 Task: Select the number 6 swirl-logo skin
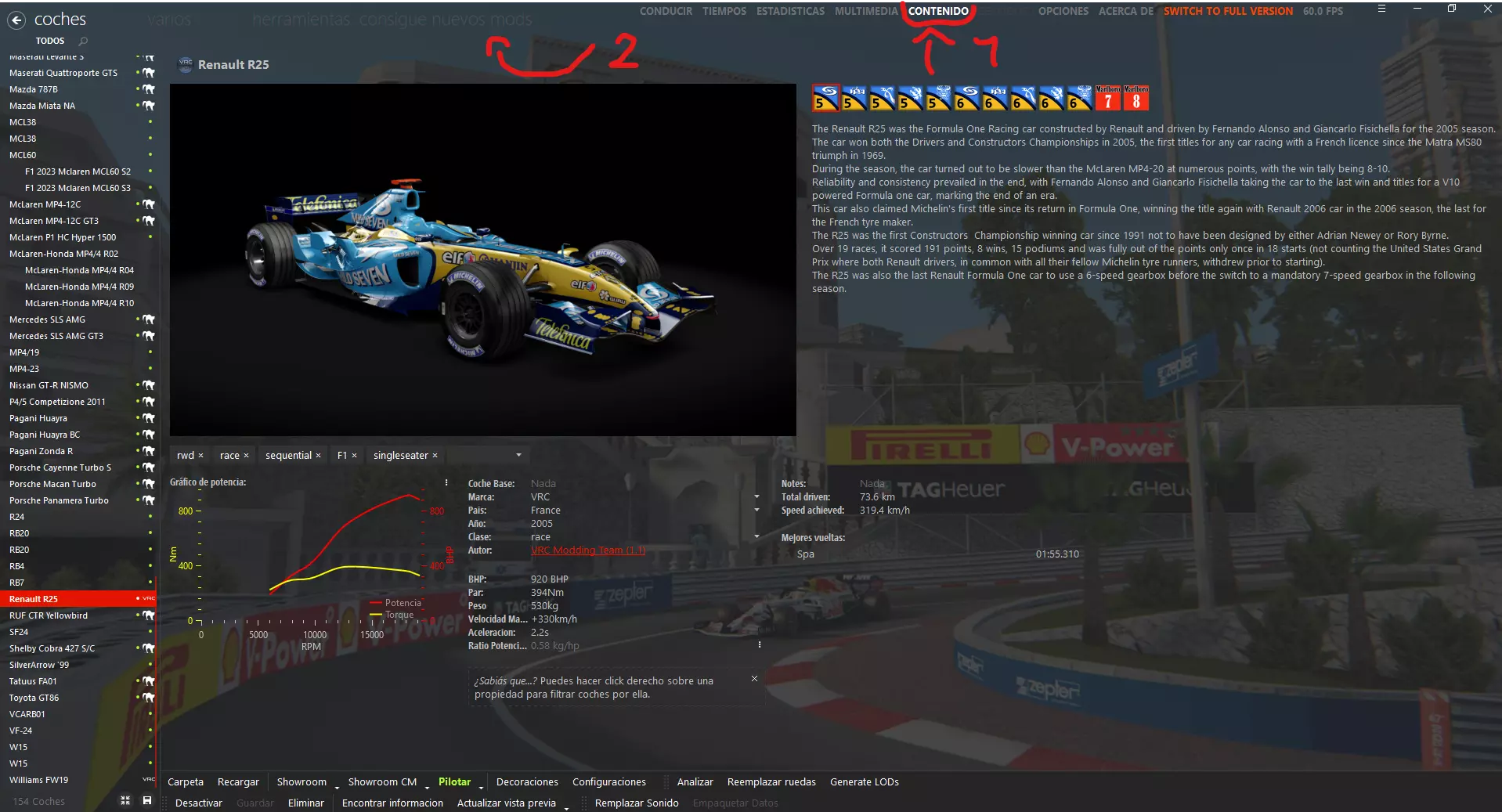[967, 98]
